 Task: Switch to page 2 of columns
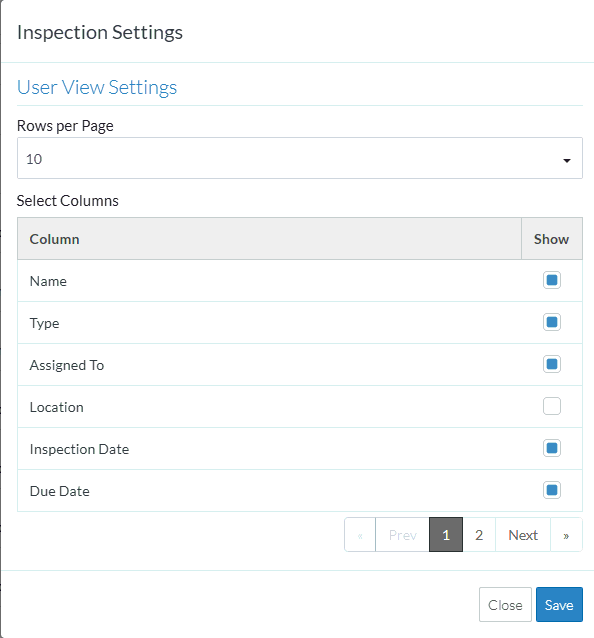(479, 535)
